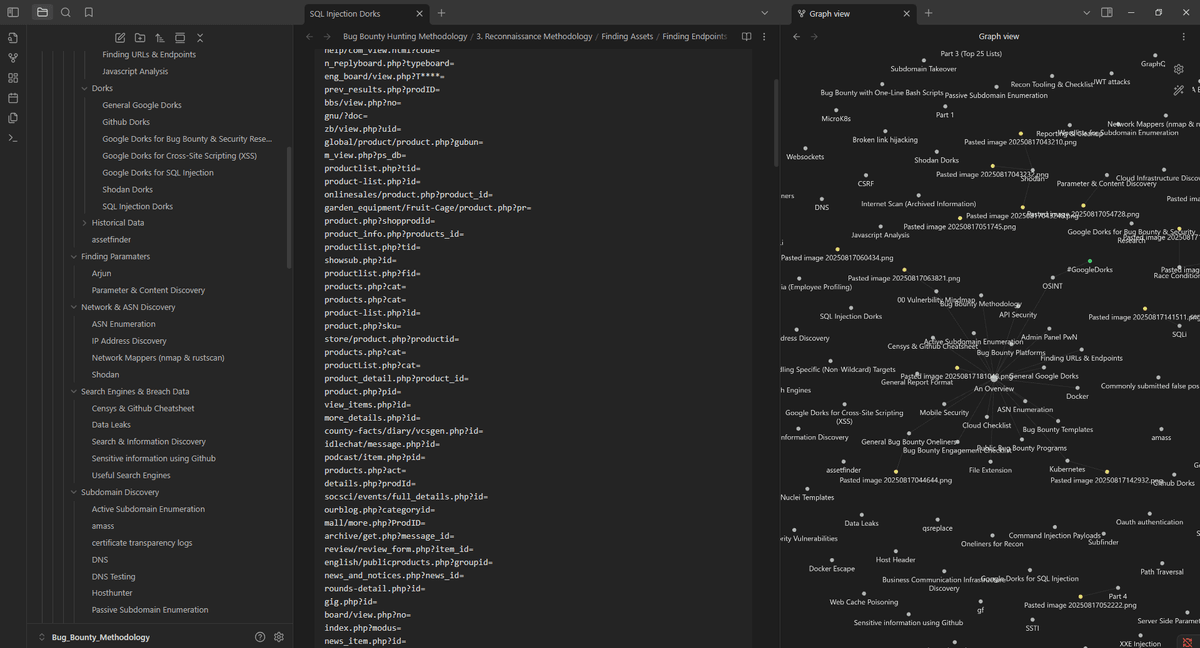Open graph view from the ribbon

pos(13,58)
